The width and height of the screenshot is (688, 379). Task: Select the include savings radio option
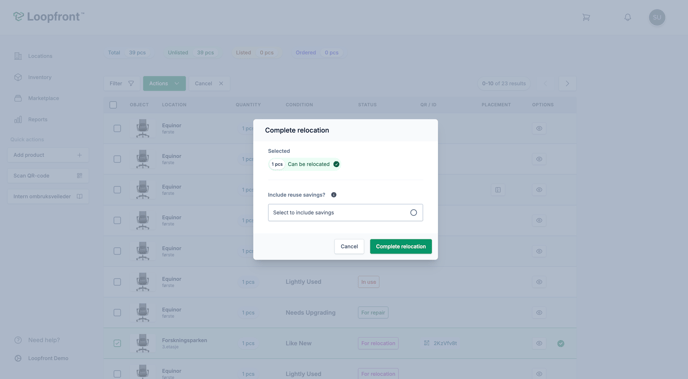tap(413, 213)
